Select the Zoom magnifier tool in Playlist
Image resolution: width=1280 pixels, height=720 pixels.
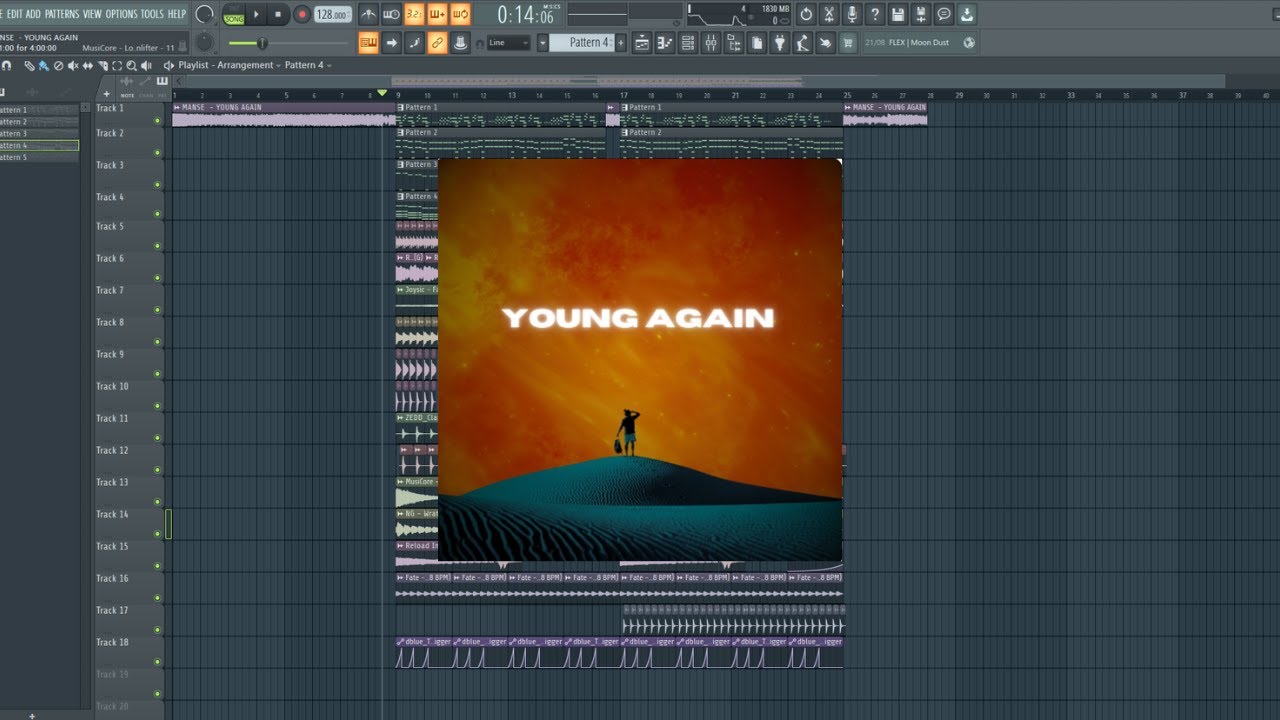click(x=131, y=65)
